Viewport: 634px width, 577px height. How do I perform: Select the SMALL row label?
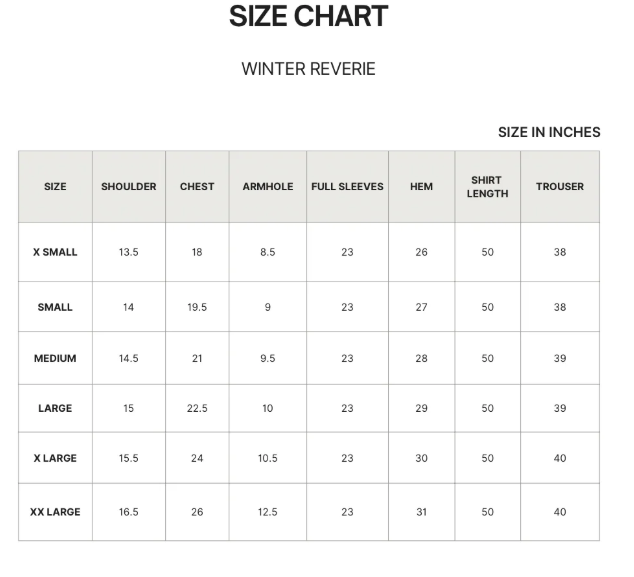click(55, 307)
